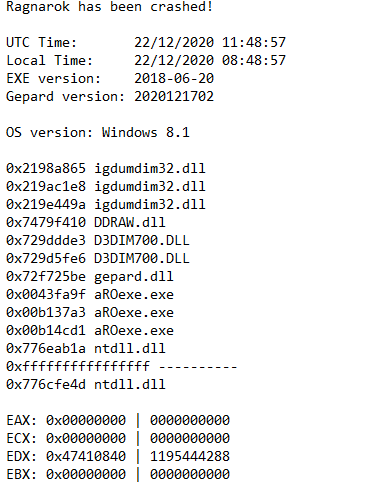
Task: Click the D3DIM700.DLL entry at 0x729d5fe6
Action: 98,258
